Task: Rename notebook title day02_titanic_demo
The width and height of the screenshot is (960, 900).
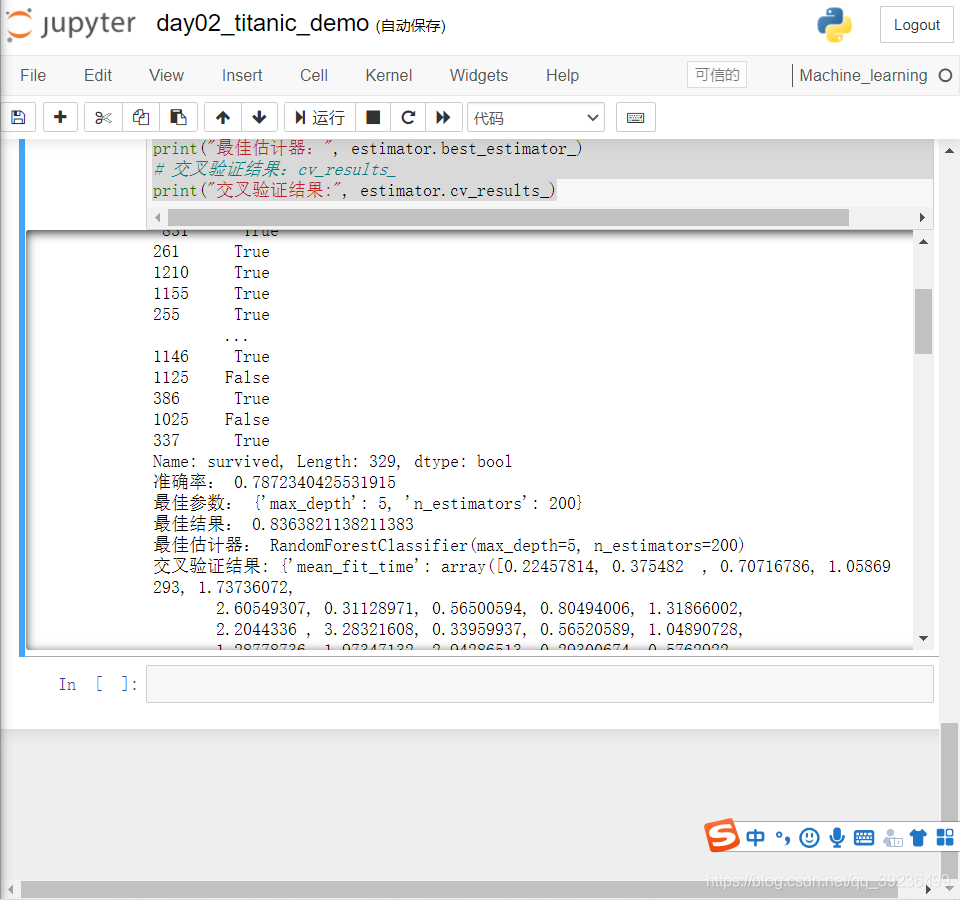Action: pyautogui.click(x=263, y=23)
